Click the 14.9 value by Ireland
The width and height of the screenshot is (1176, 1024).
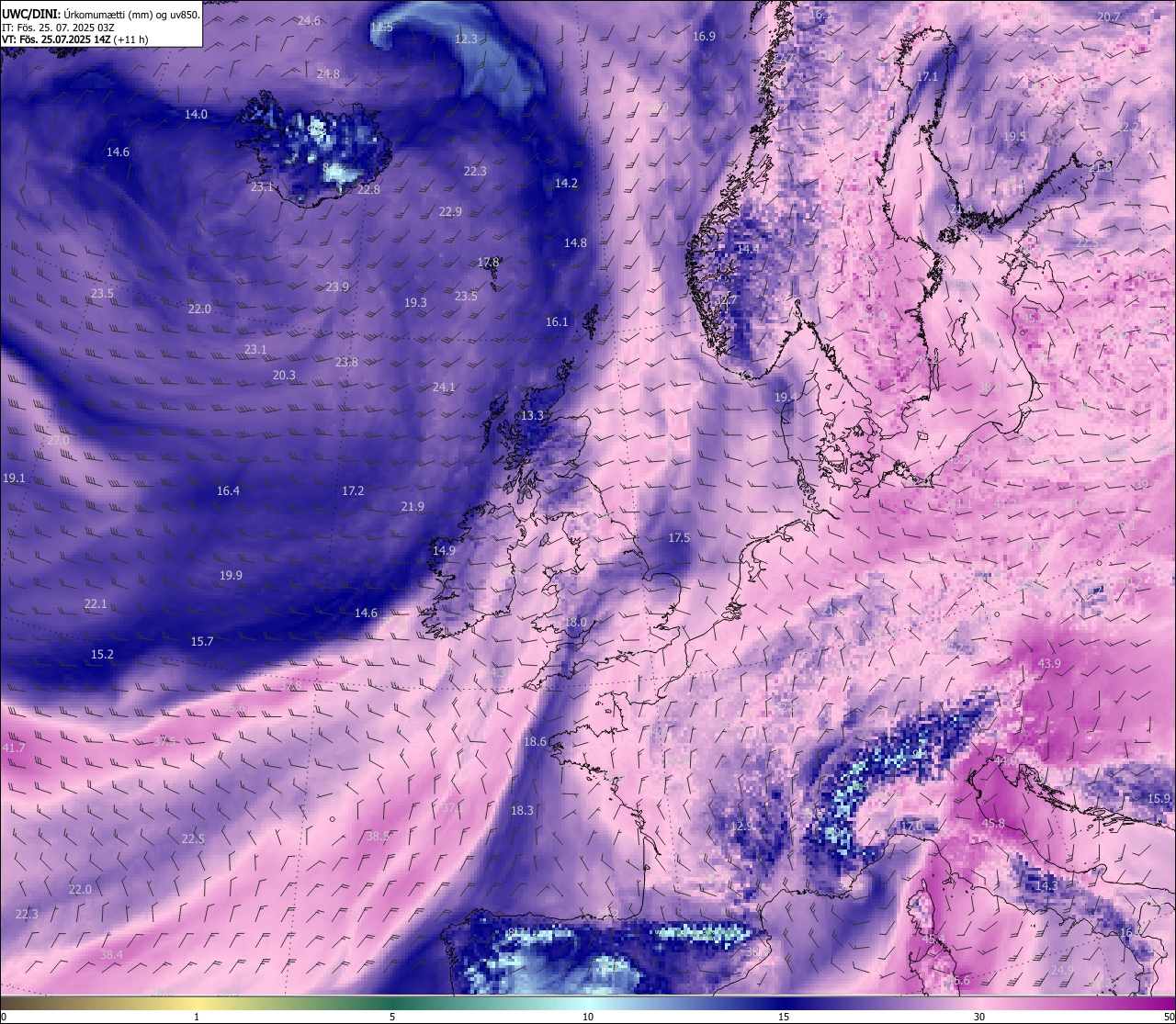pos(444,550)
